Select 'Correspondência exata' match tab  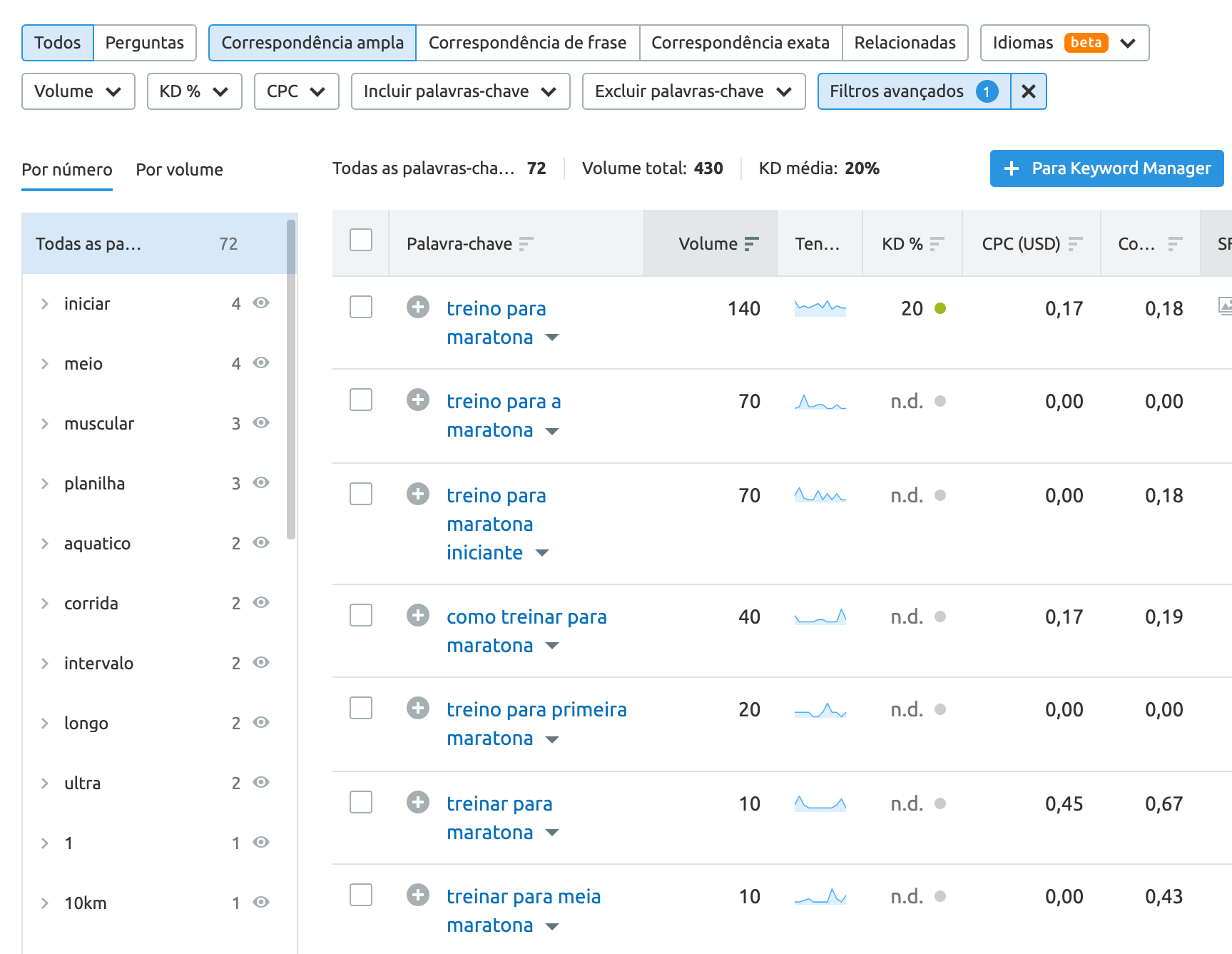point(740,43)
